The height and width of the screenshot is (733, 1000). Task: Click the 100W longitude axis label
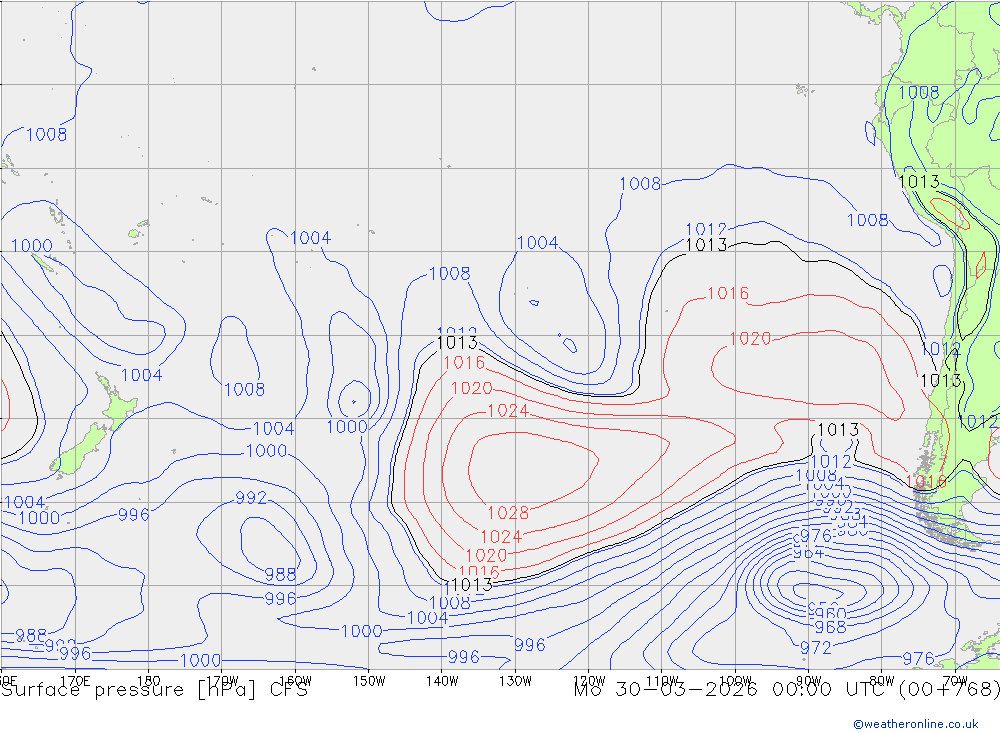tap(735, 681)
